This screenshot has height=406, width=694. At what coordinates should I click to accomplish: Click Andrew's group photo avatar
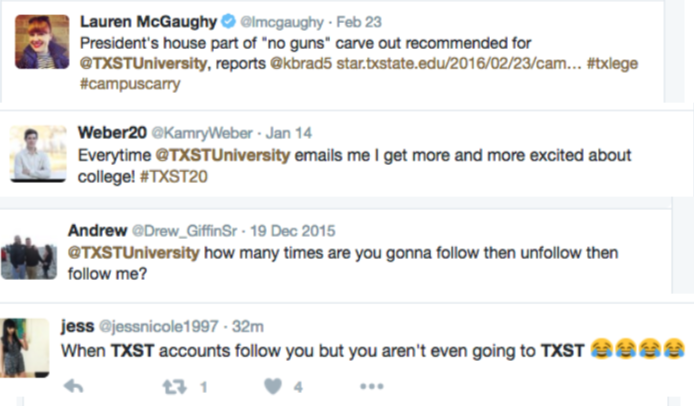point(29,258)
